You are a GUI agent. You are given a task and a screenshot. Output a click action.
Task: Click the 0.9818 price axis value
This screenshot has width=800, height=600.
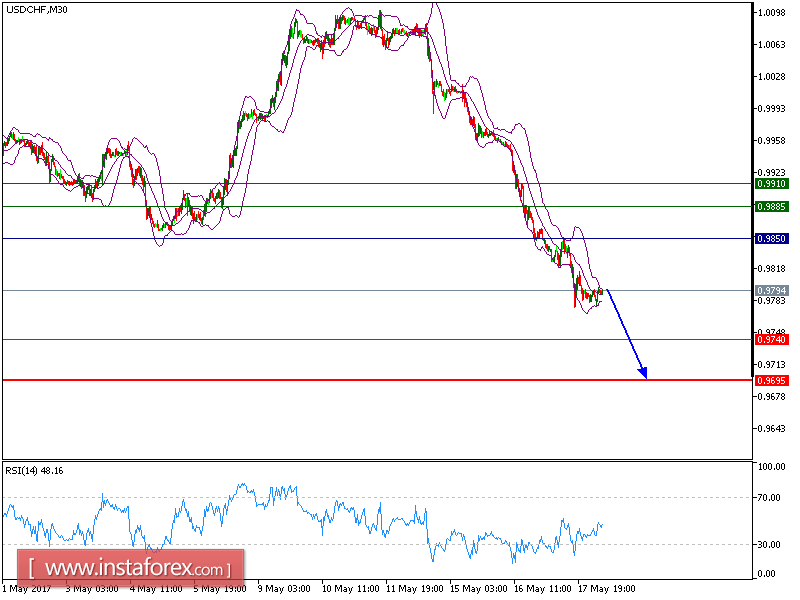pos(771,269)
